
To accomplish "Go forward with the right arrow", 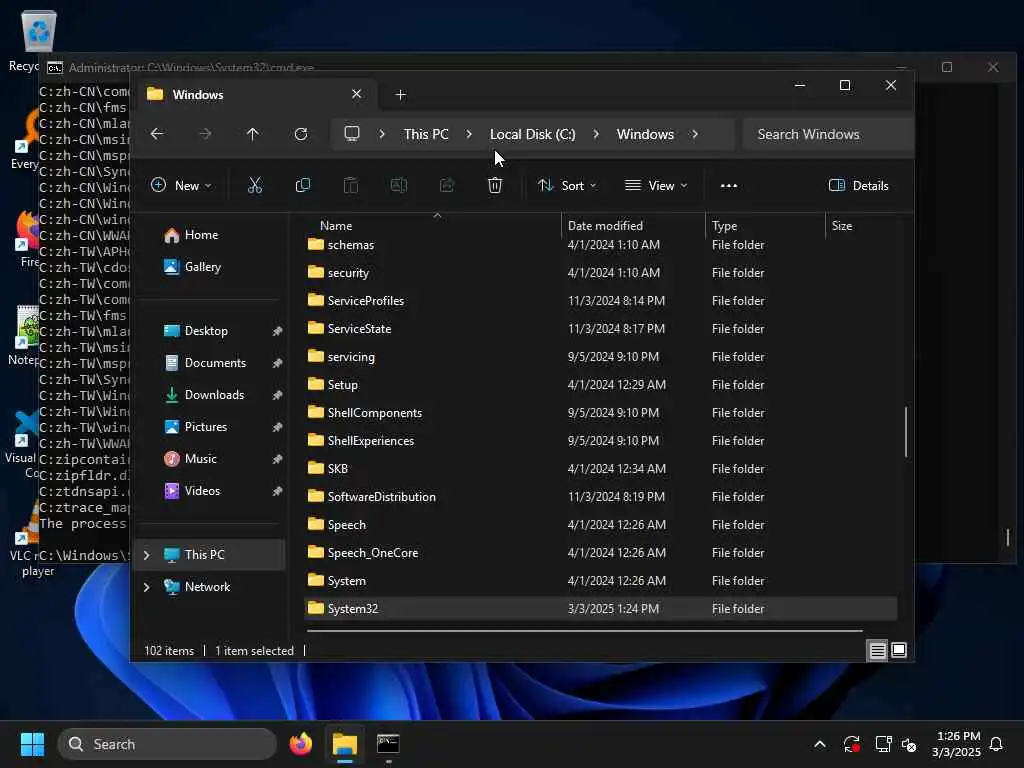I will tap(205, 134).
